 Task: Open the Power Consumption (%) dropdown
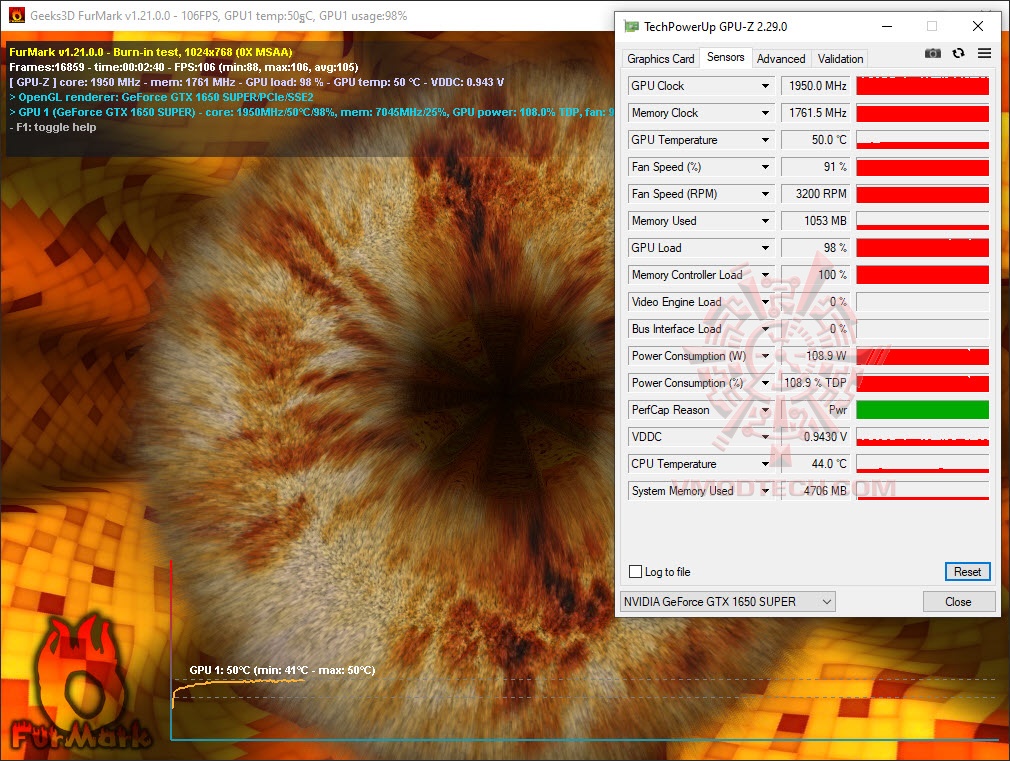pos(765,383)
